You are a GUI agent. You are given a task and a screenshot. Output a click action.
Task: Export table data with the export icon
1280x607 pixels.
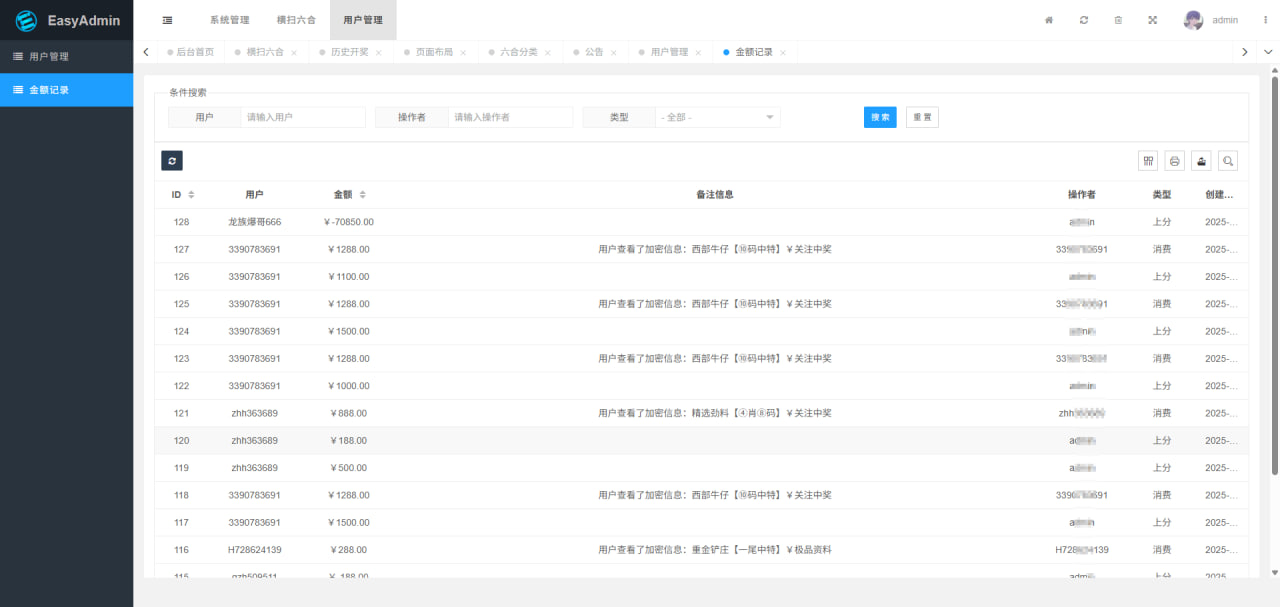click(1201, 161)
